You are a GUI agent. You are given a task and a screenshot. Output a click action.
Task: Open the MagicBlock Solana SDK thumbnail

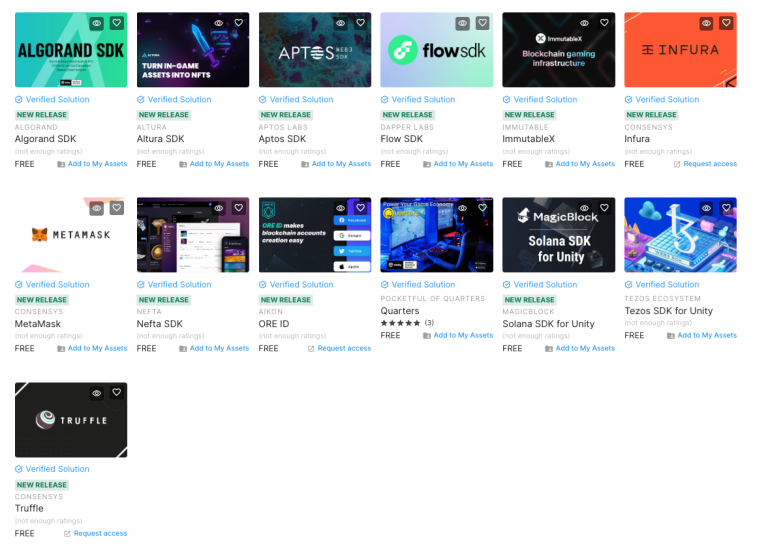559,235
